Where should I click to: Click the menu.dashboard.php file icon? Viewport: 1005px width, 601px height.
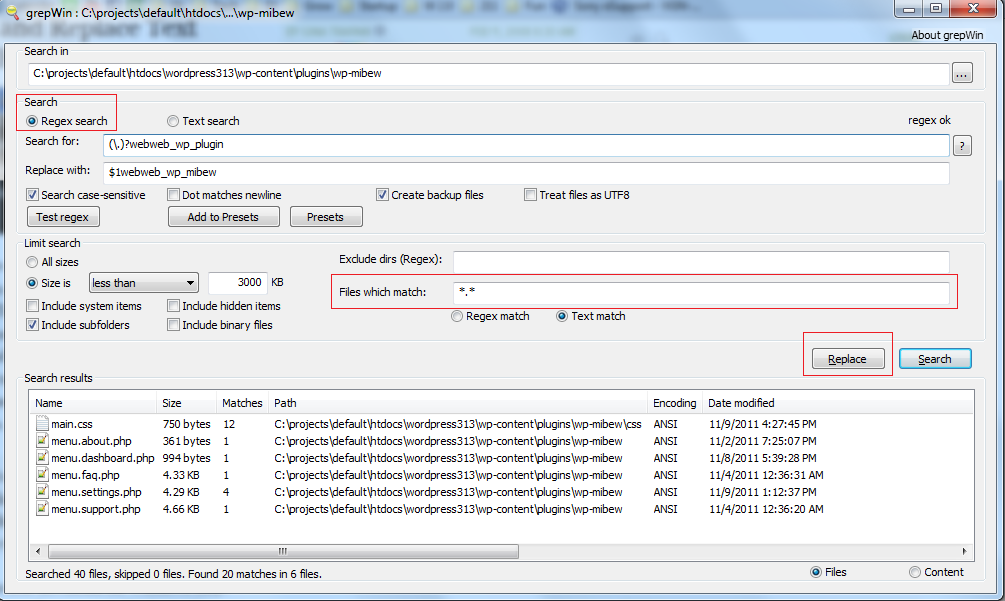tap(41, 457)
